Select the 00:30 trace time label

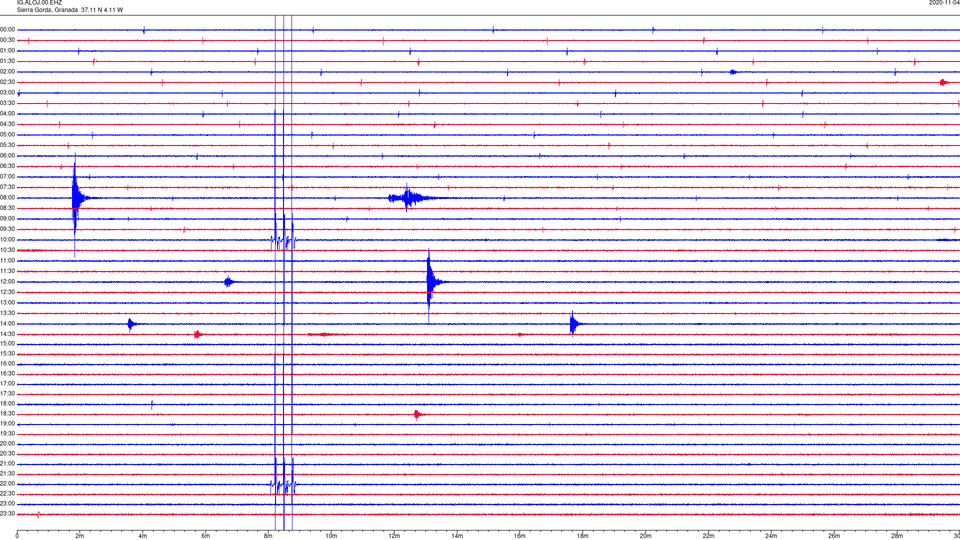coord(7,40)
